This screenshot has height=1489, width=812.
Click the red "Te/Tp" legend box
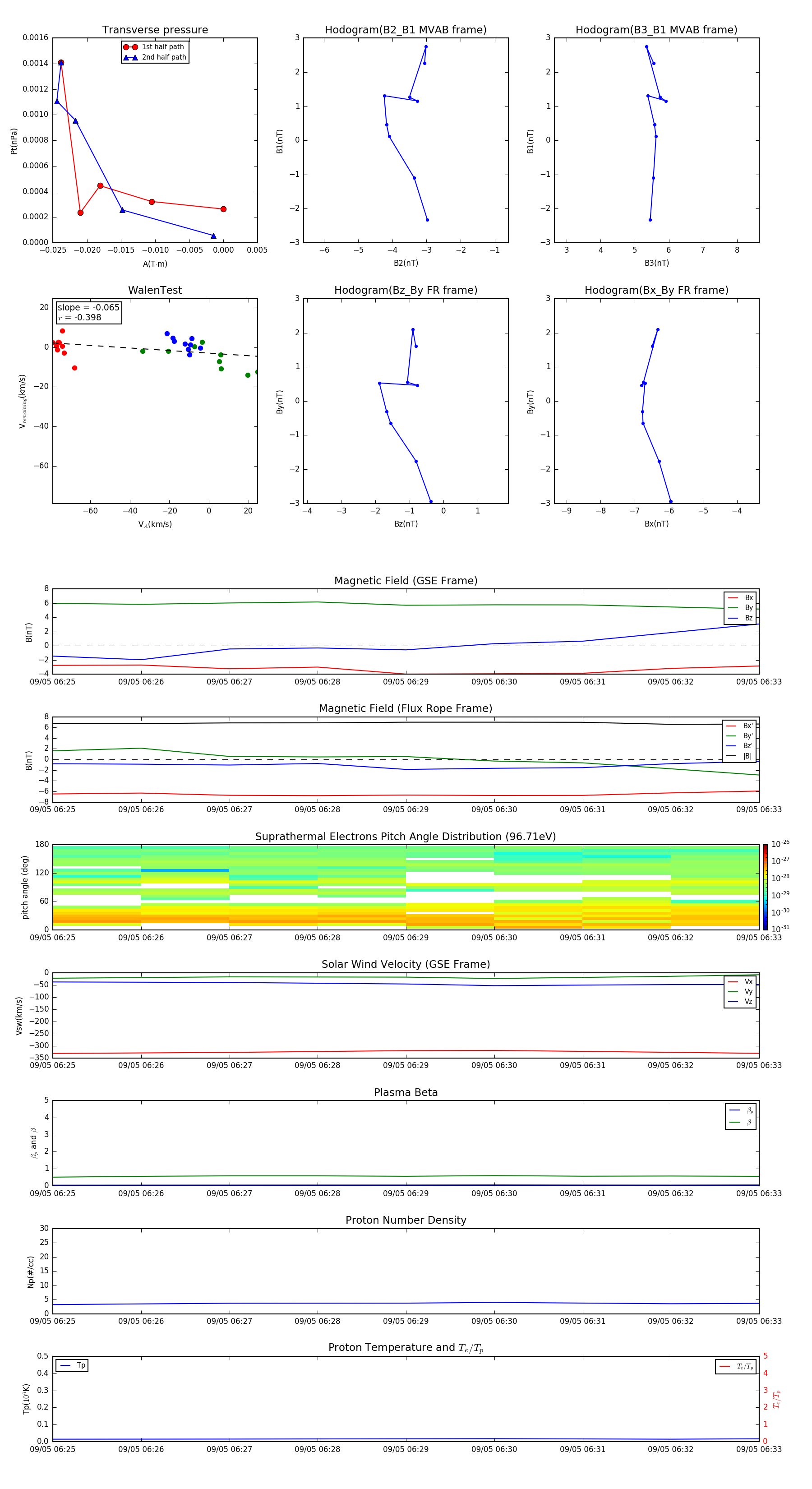click(x=736, y=1366)
